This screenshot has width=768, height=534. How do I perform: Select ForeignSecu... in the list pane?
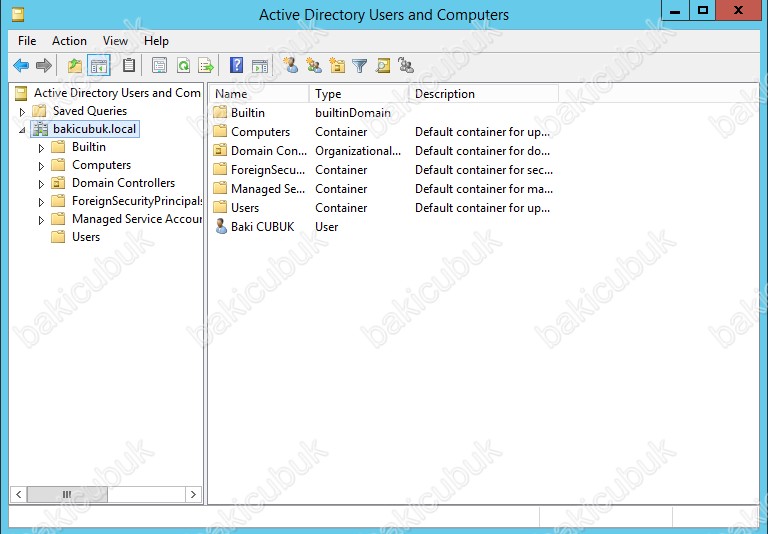267,170
